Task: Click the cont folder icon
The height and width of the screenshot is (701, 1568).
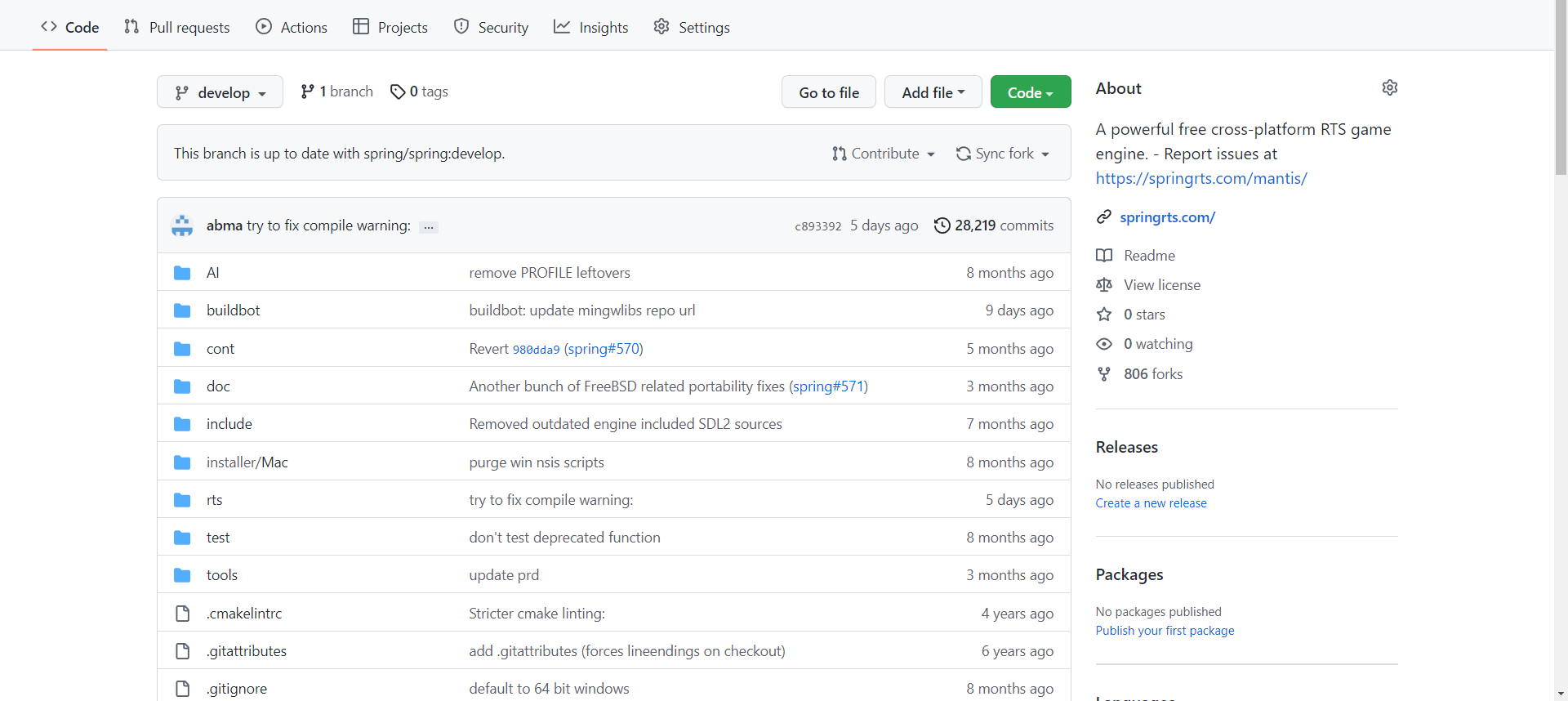Action: coord(182,349)
